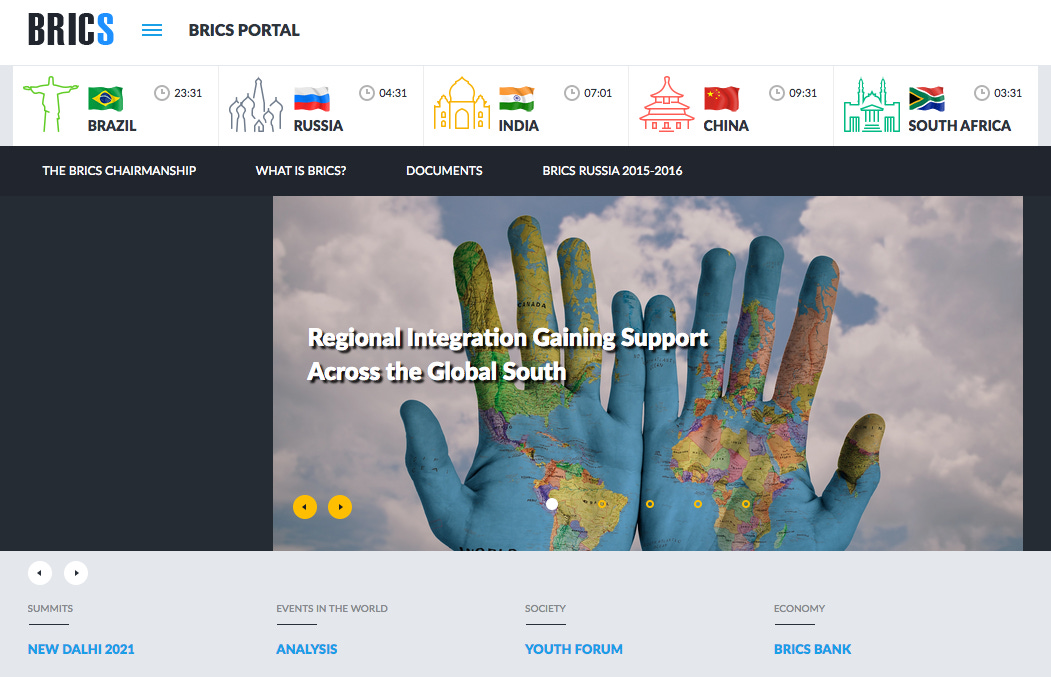Open the INDIA country link

pos(519,126)
